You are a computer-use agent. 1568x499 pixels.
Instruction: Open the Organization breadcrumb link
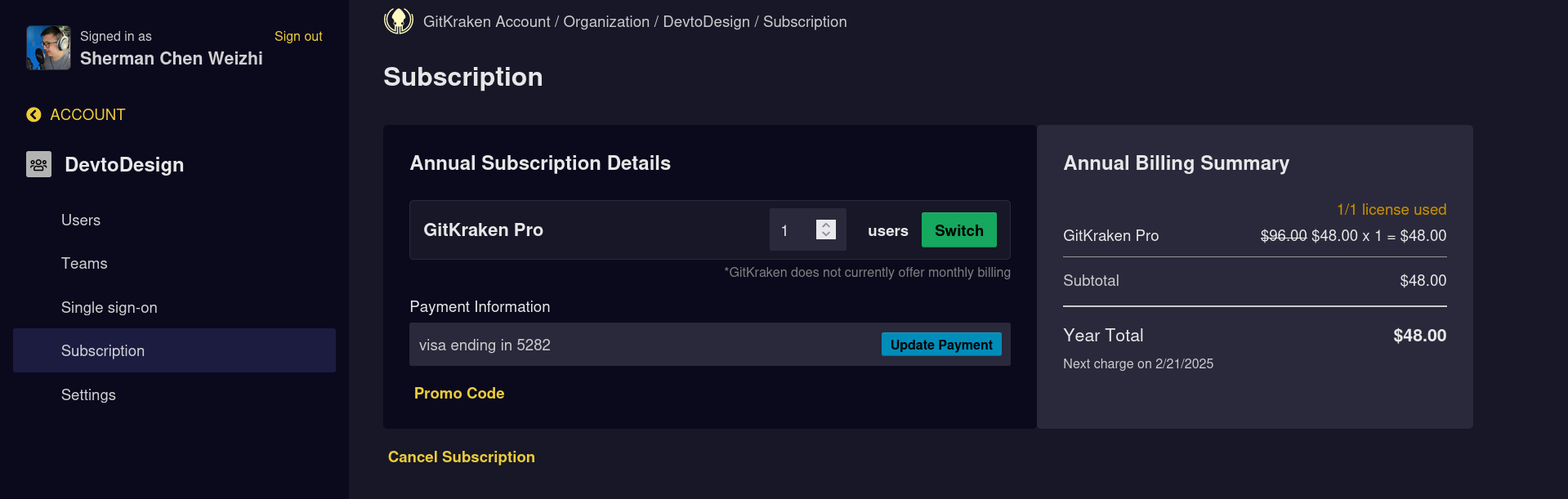[605, 22]
